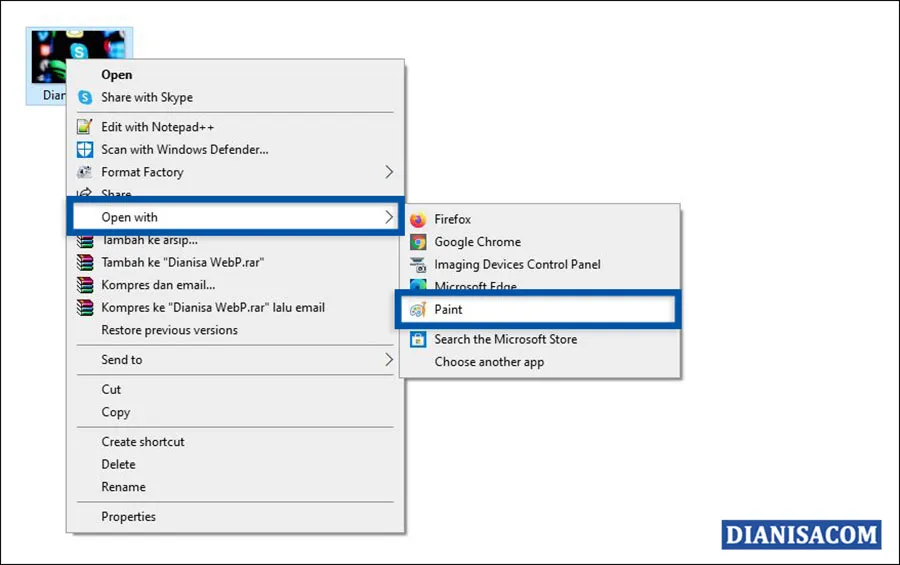
Task: Click the Imaging Devices Control Panel icon
Action: (x=417, y=265)
